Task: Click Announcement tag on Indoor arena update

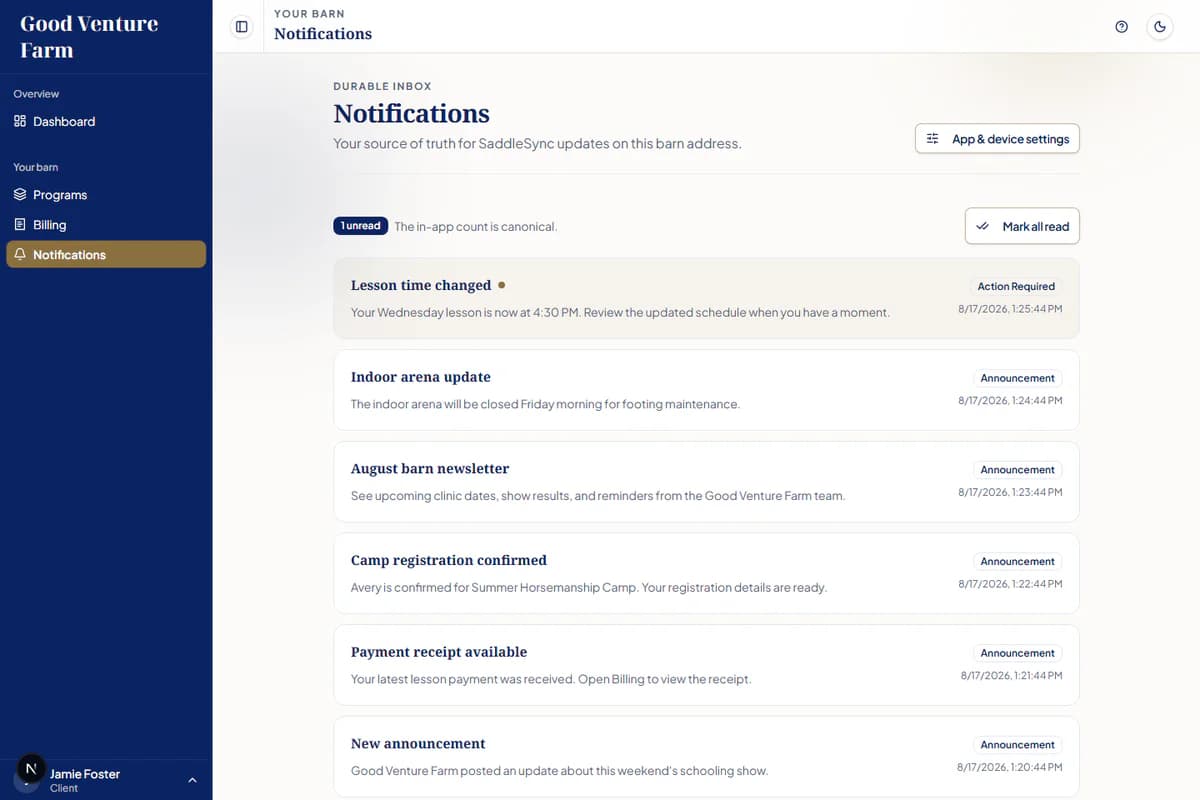Action: [x=1017, y=378]
